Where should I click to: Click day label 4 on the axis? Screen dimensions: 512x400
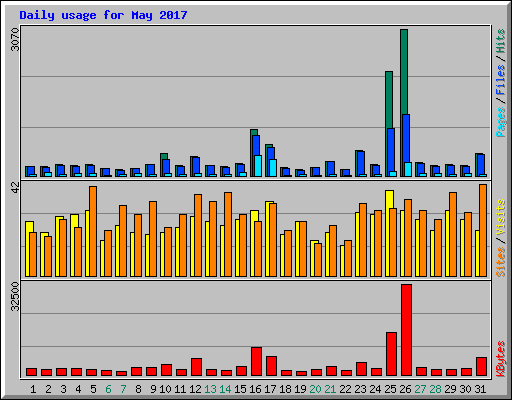78,389
